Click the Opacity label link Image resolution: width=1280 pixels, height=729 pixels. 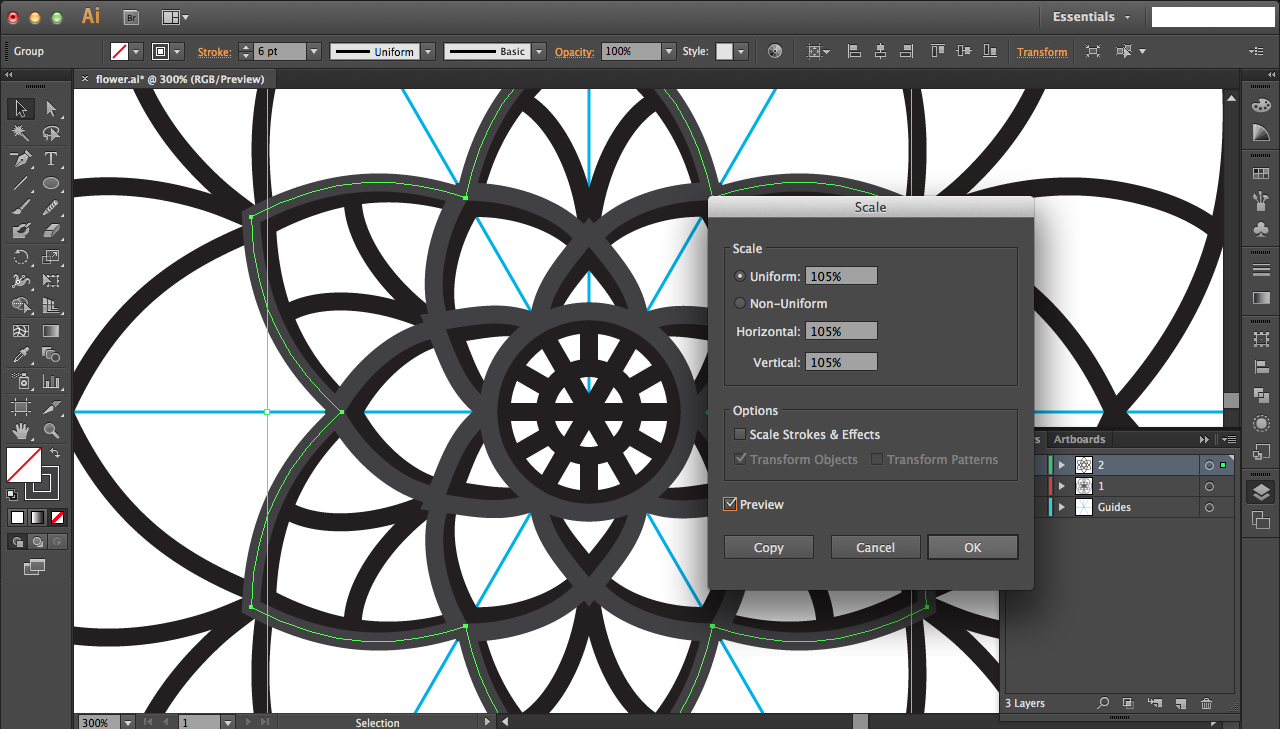click(575, 52)
